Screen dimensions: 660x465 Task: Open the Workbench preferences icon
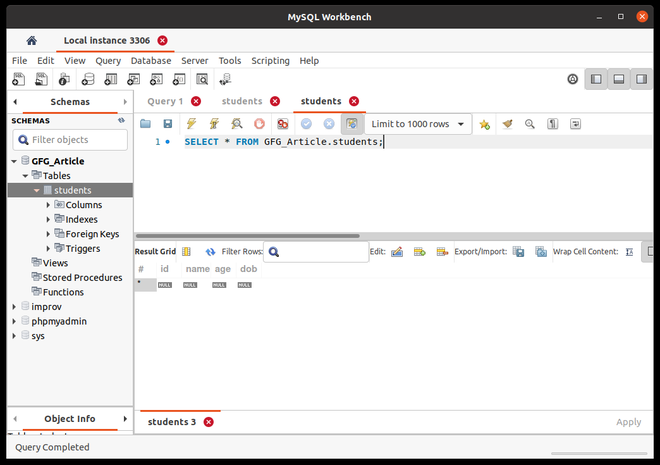pyautogui.click(x=572, y=79)
